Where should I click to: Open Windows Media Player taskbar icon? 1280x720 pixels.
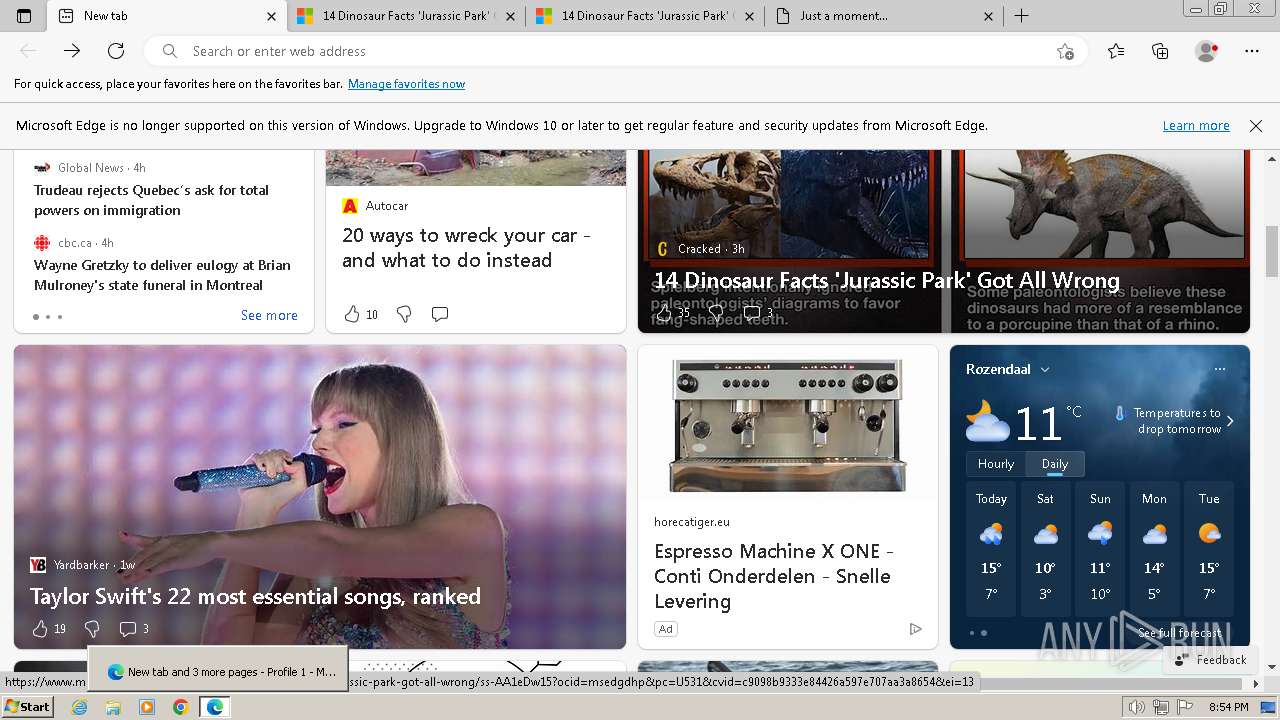(147, 707)
